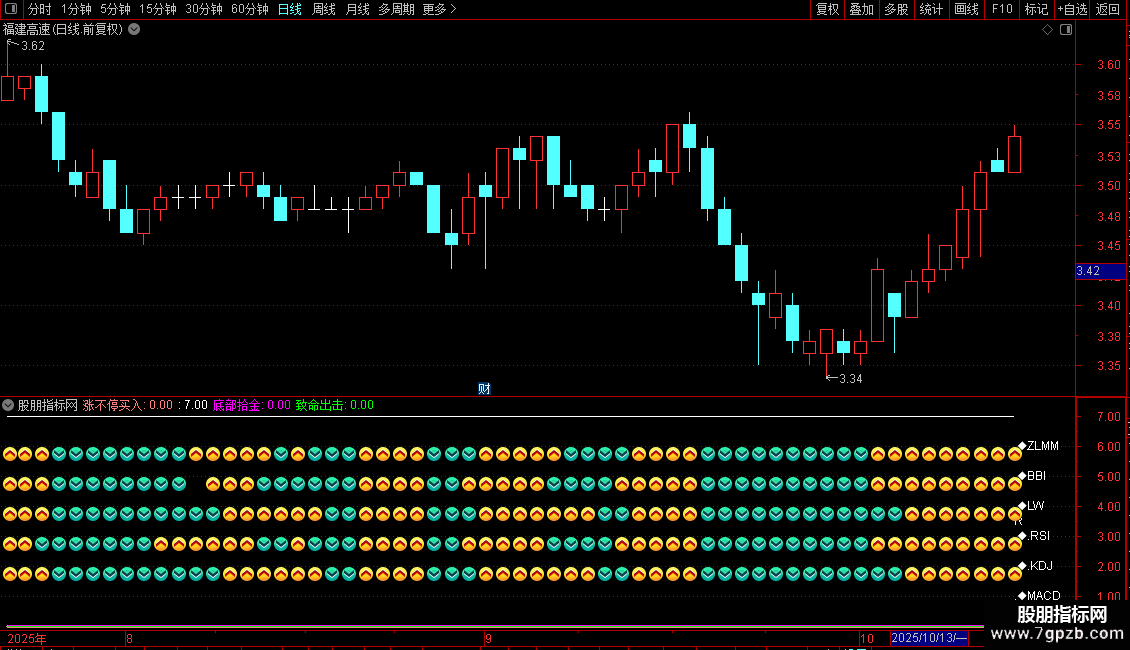Screen dimensions: 1130x650
Task: Add stock via +自选 button
Action: [x=1072, y=9]
